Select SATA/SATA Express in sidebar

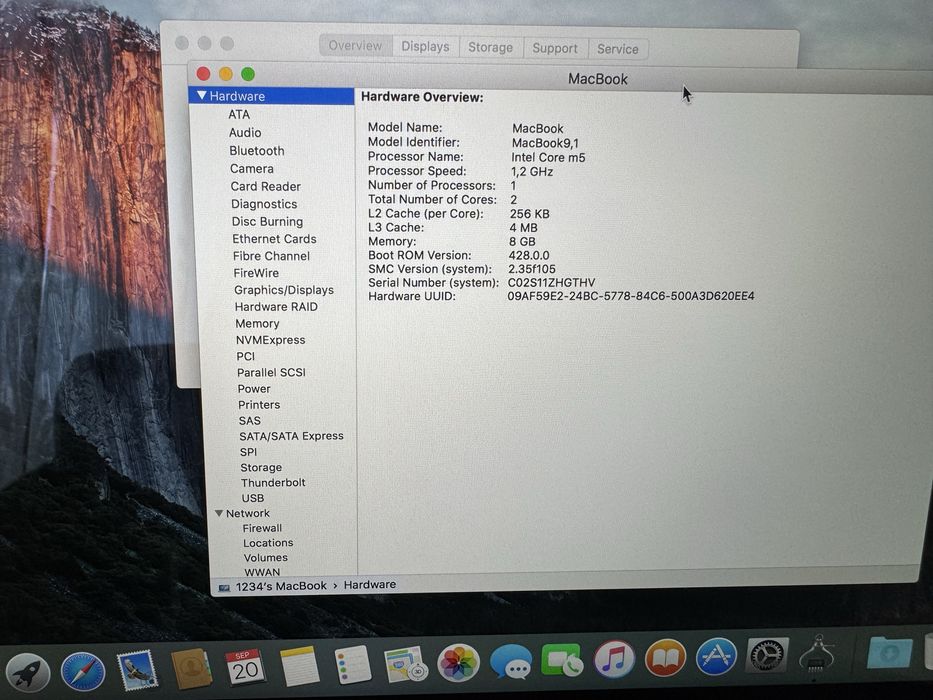[292, 436]
